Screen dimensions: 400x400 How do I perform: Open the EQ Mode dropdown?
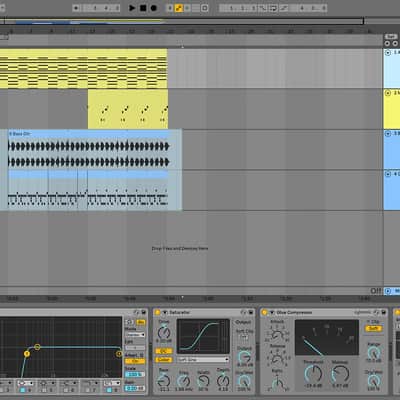(135, 334)
